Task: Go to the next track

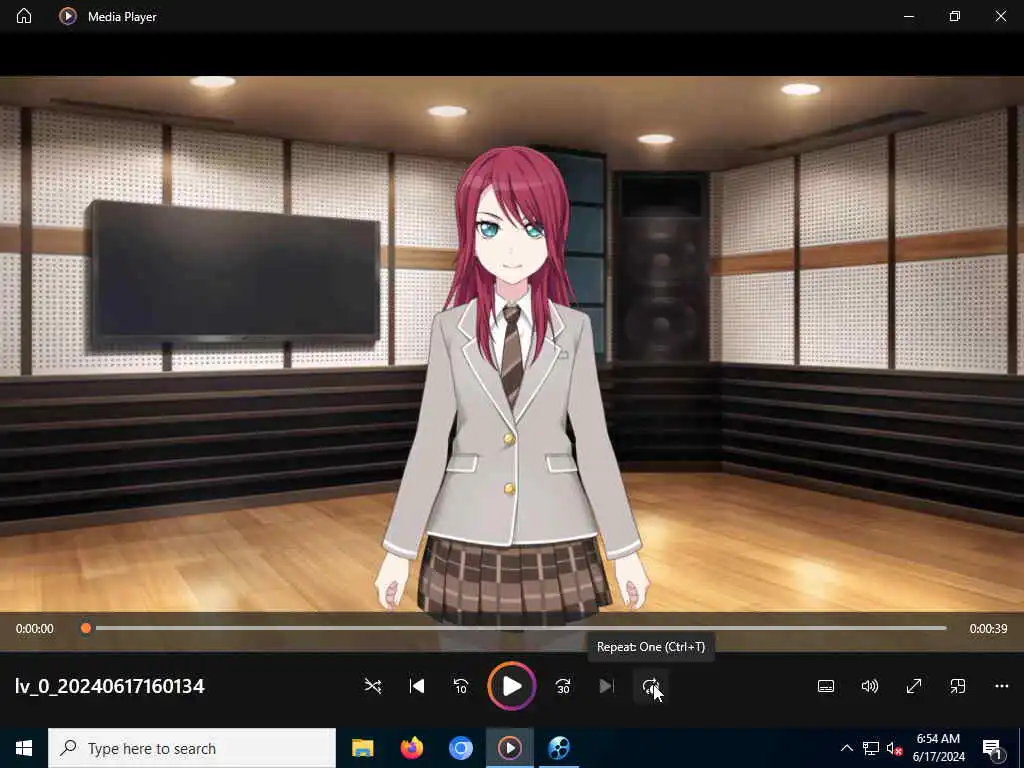Action: 607,686
